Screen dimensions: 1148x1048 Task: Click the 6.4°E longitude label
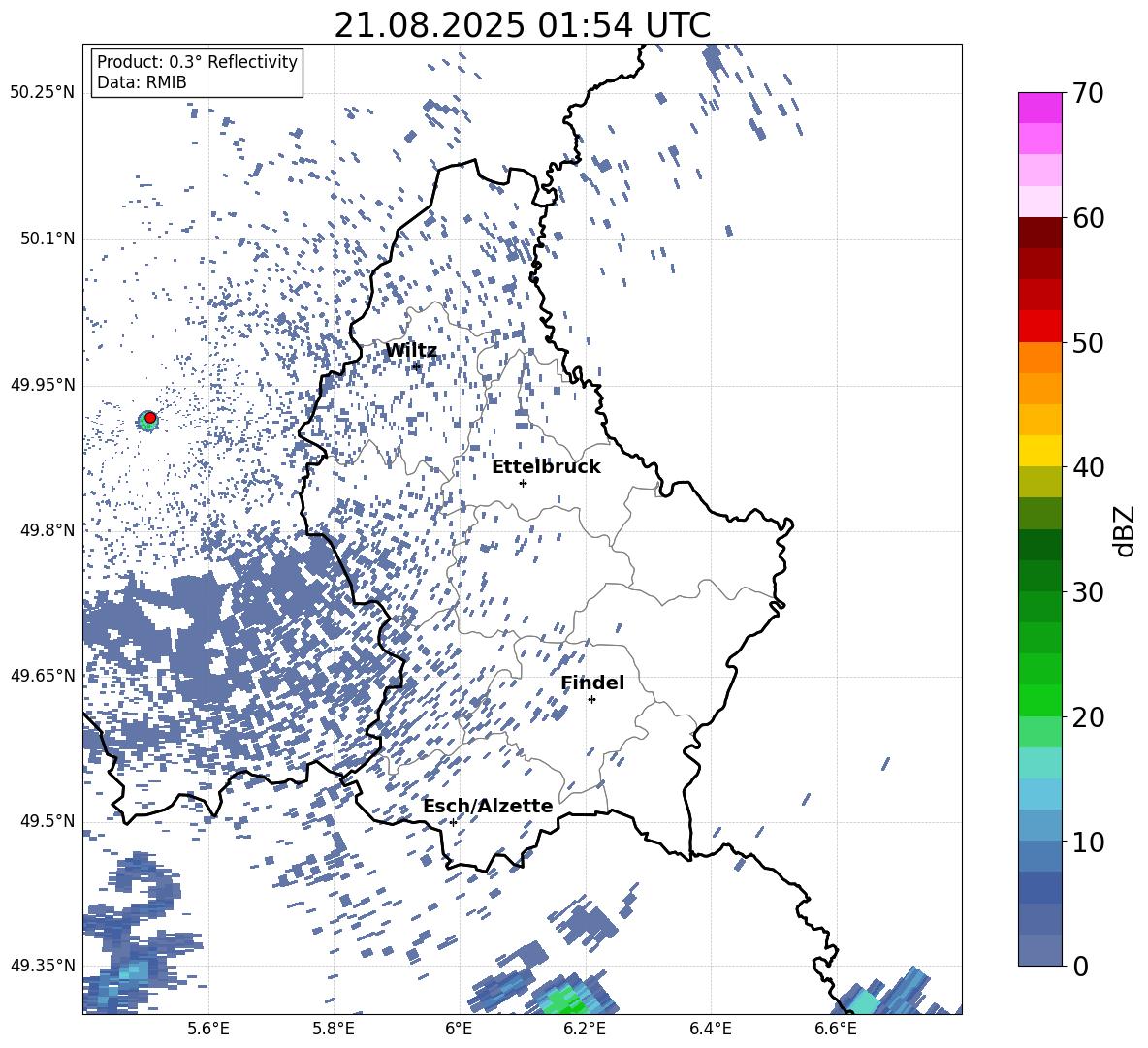point(710,1029)
